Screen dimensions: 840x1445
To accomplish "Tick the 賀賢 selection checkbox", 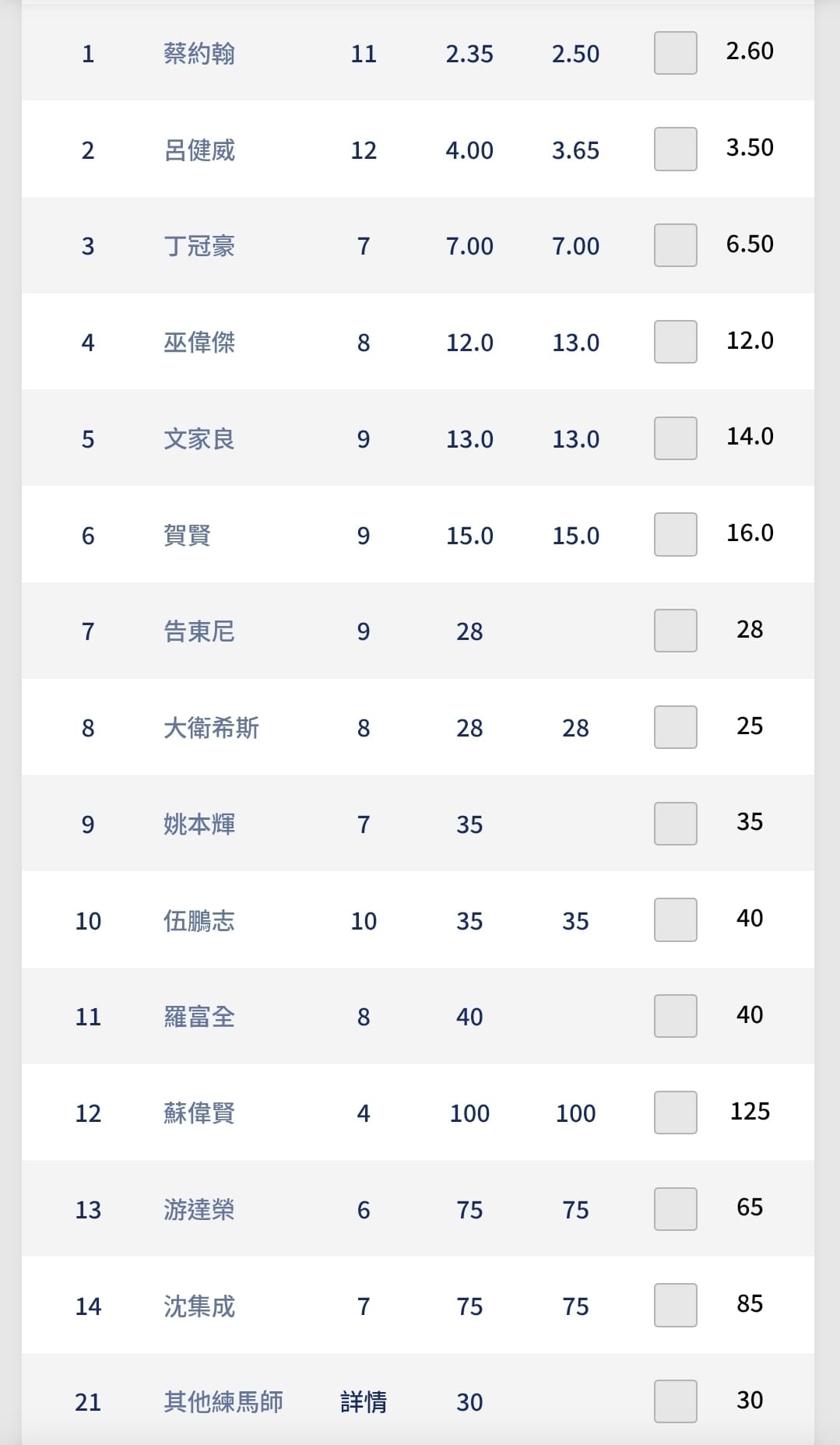I will (675, 534).
